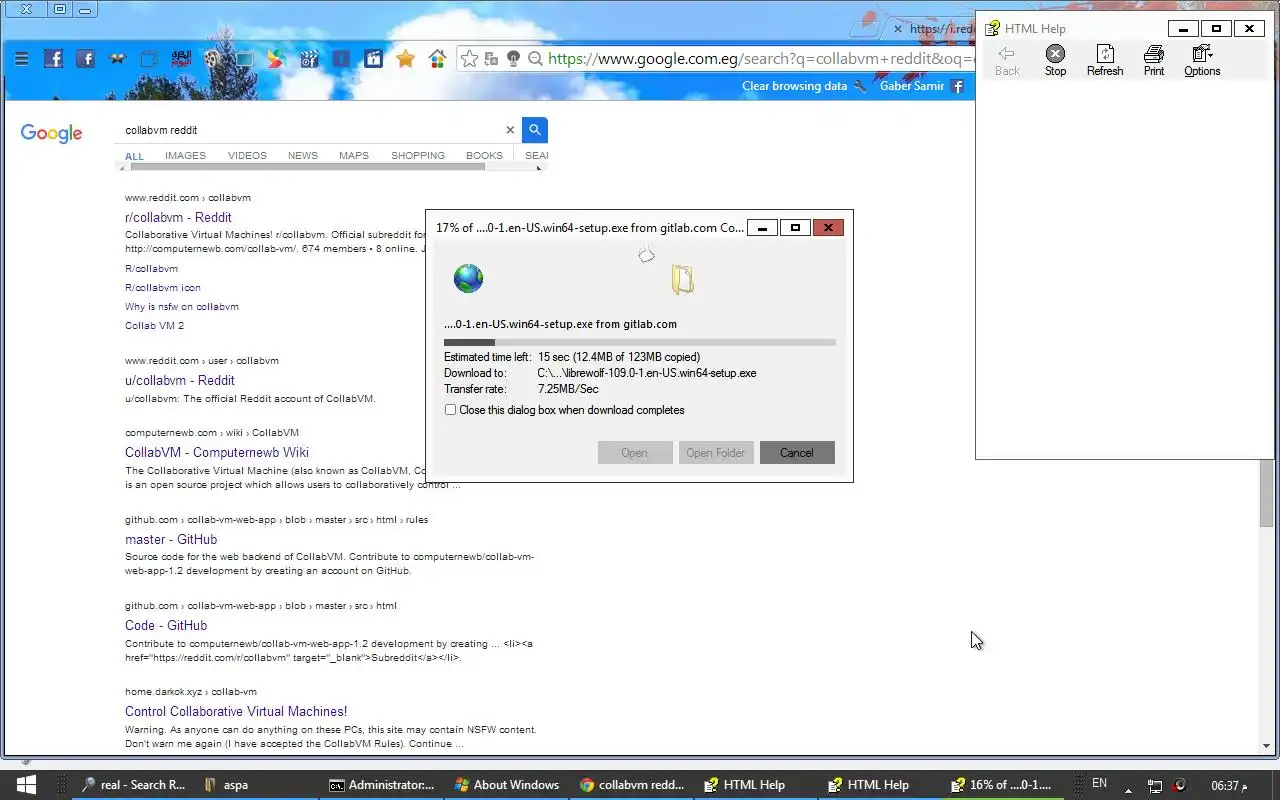Click Back in HTML Help window
The height and width of the screenshot is (800, 1280).
point(1007,60)
